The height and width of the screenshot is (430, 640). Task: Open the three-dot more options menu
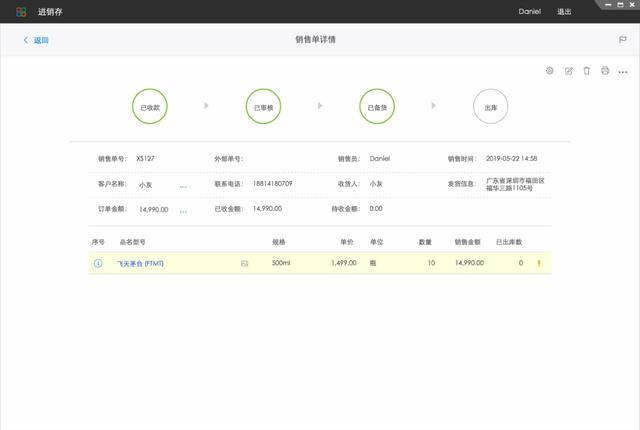click(x=623, y=72)
